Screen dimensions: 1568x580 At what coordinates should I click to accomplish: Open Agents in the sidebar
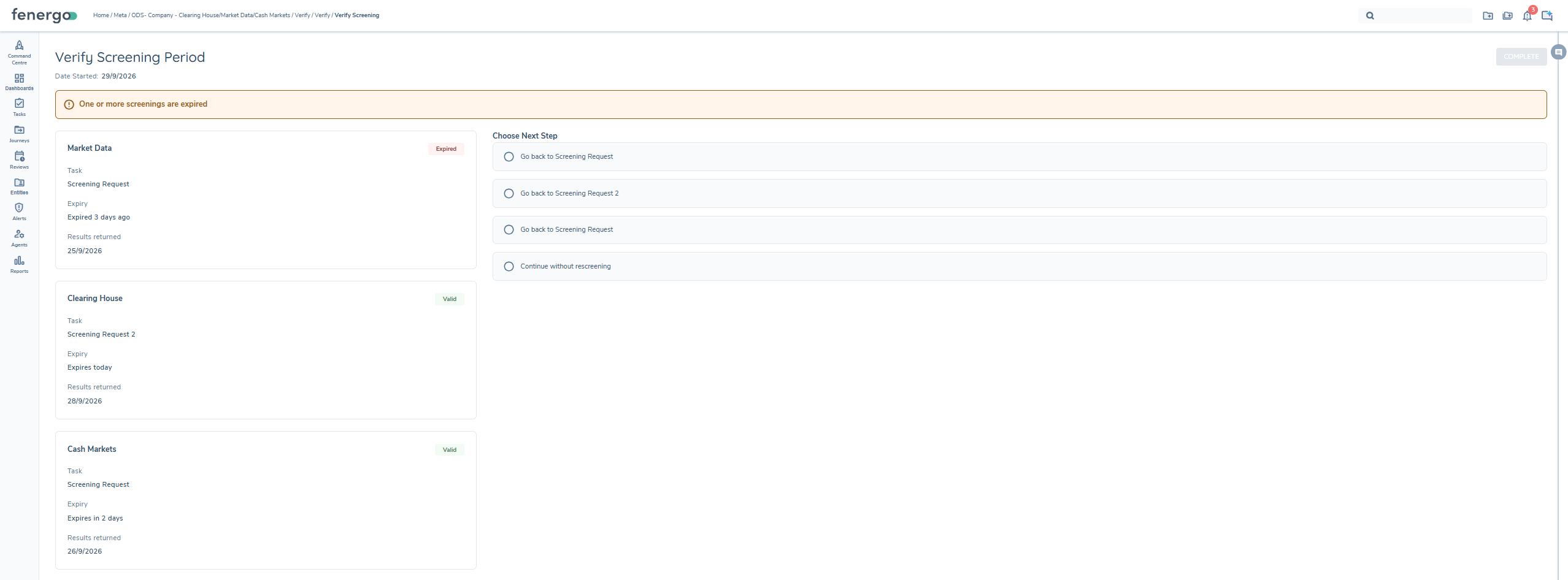pyautogui.click(x=19, y=238)
